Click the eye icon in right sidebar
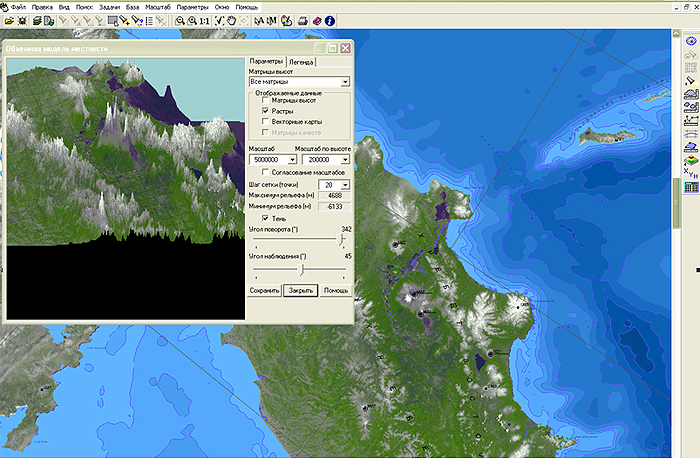This screenshot has width=700, height=459. [690, 41]
